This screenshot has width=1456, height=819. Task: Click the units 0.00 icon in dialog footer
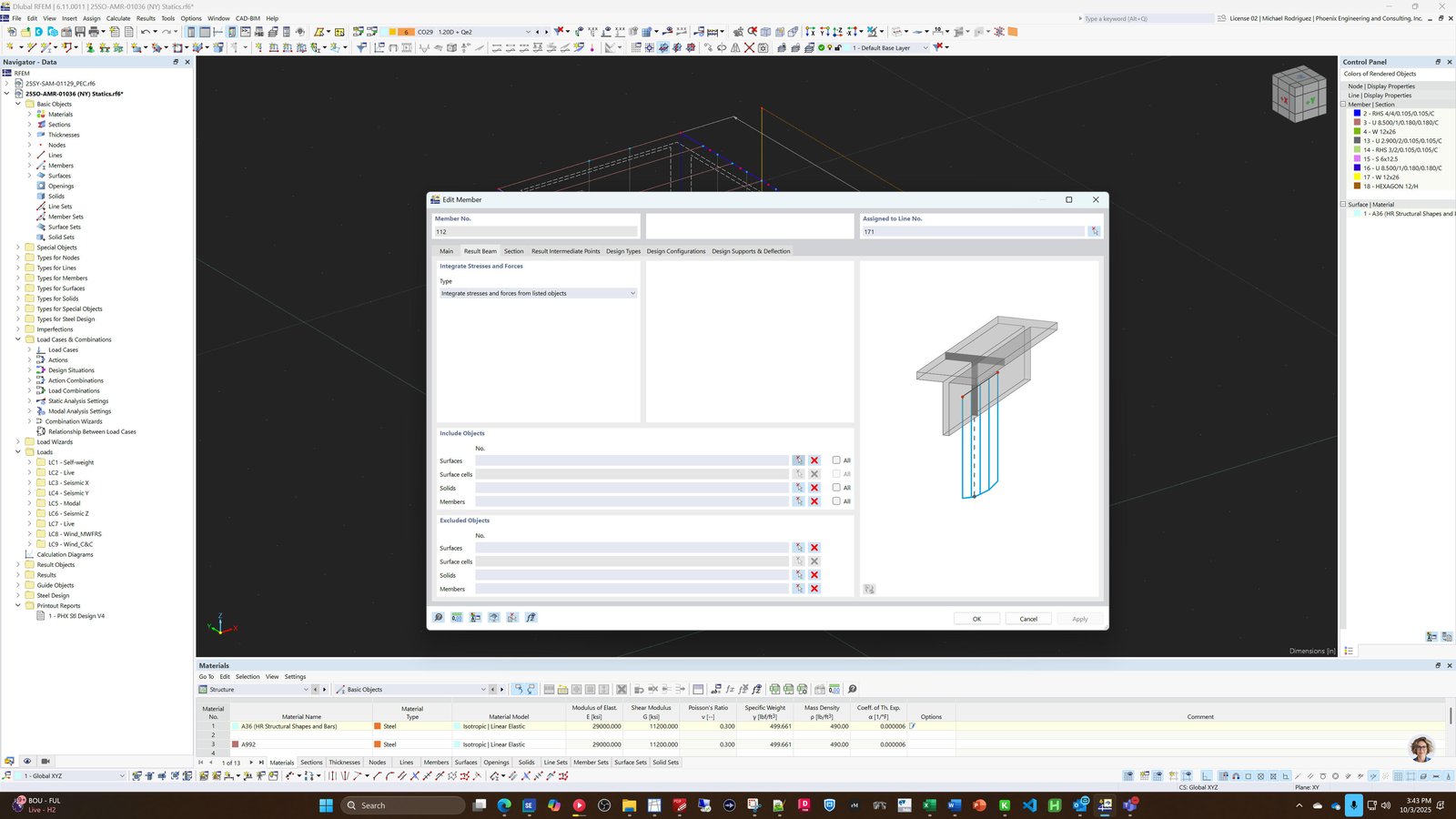tap(457, 617)
